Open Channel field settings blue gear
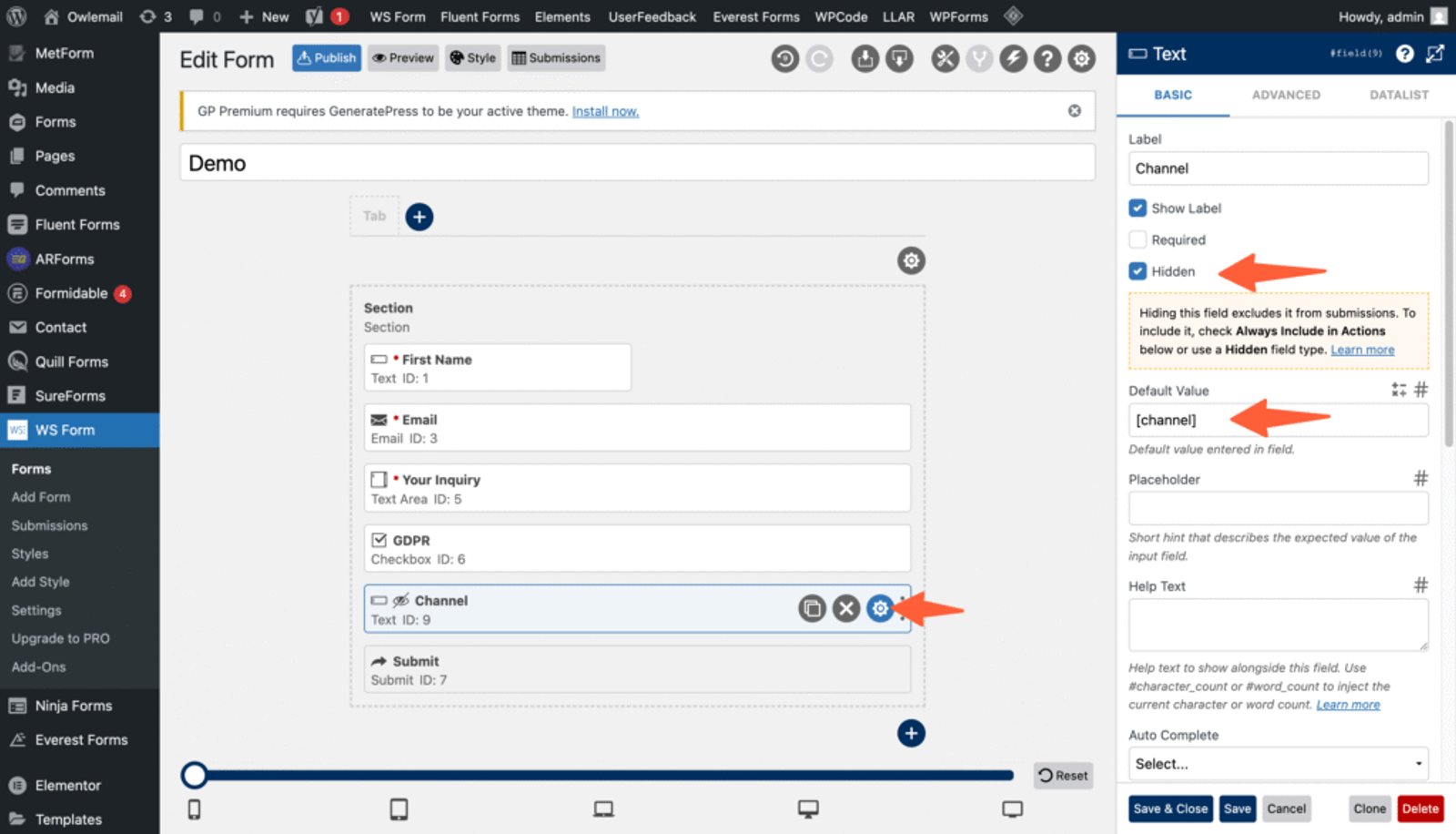 click(x=880, y=608)
